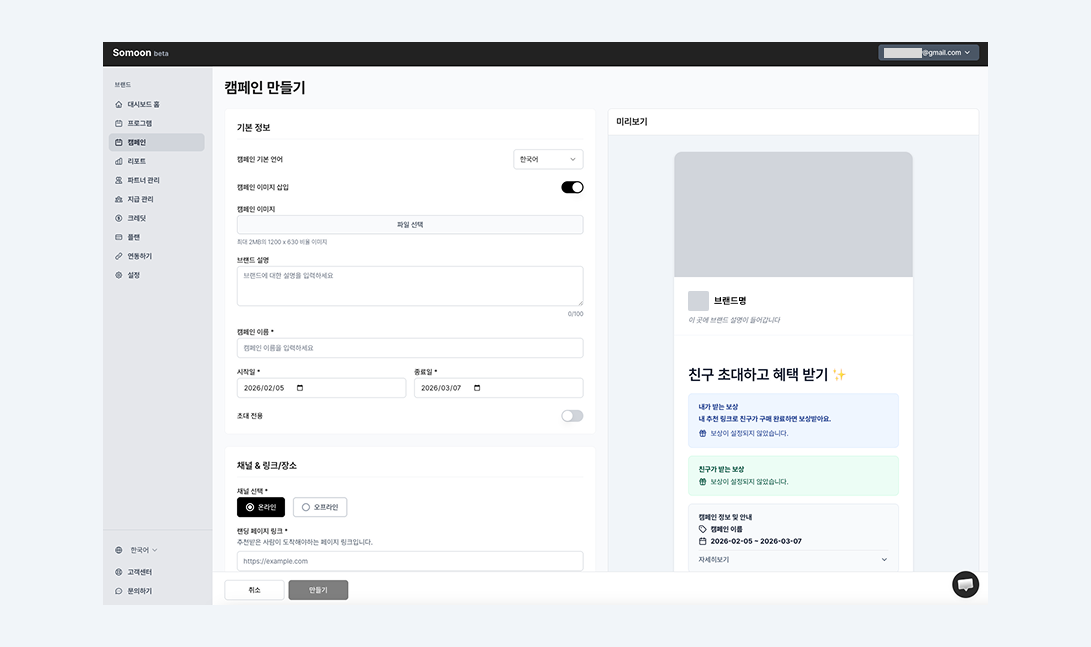Image resolution: width=1091 pixels, height=647 pixels.
Task: Open the 캠페인 기본 언어 dropdown
Action: 548,159
